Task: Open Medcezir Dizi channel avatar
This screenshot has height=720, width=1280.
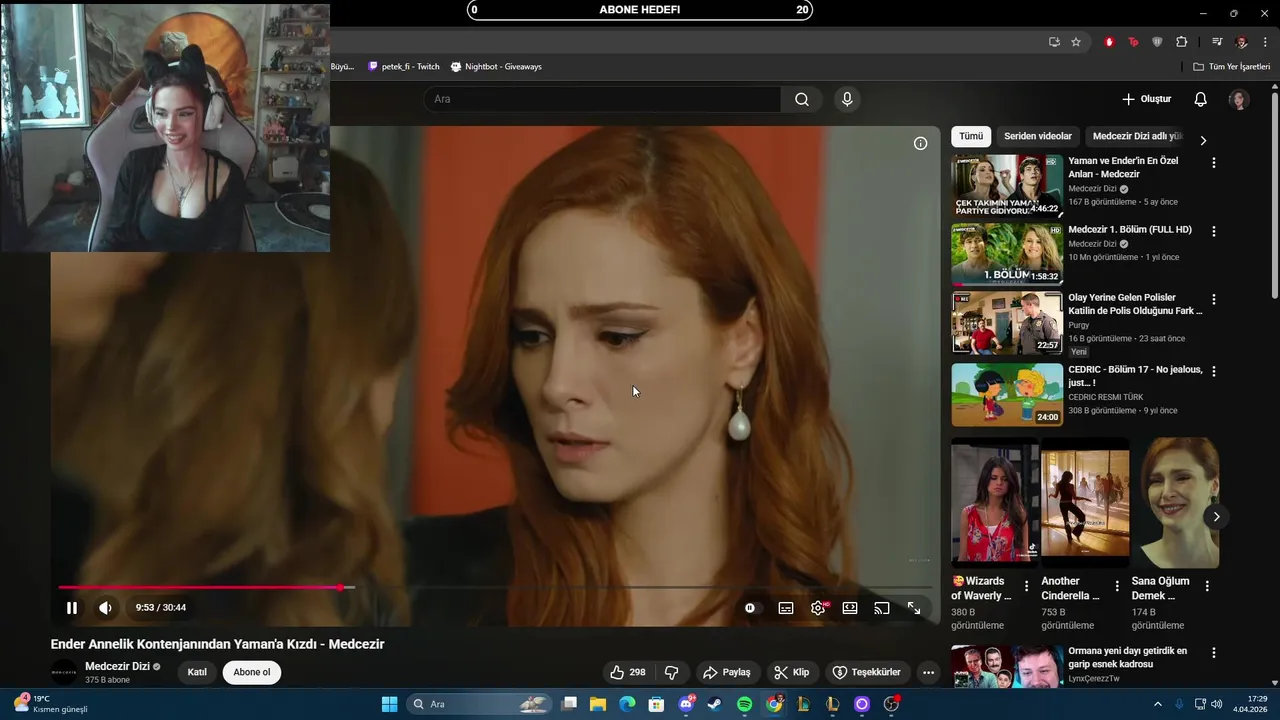Action: click(x=64, y=672)
